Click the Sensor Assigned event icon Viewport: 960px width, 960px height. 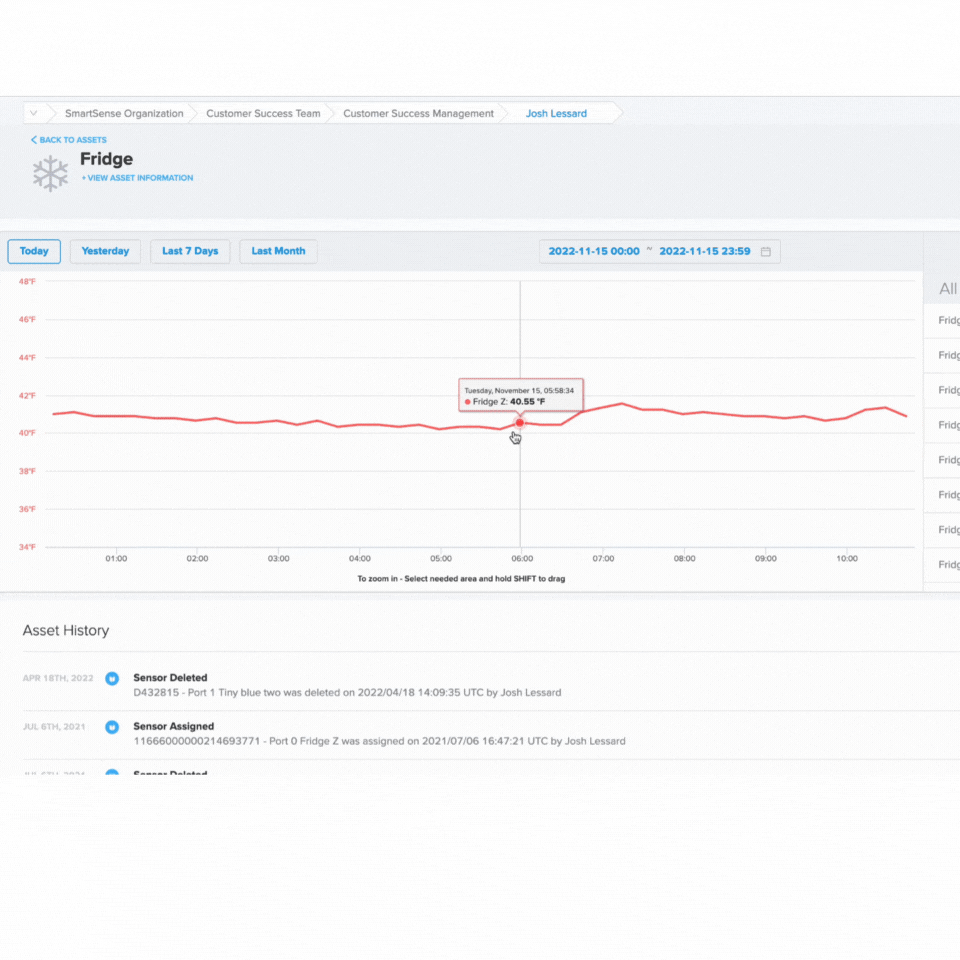click(112, 727)
